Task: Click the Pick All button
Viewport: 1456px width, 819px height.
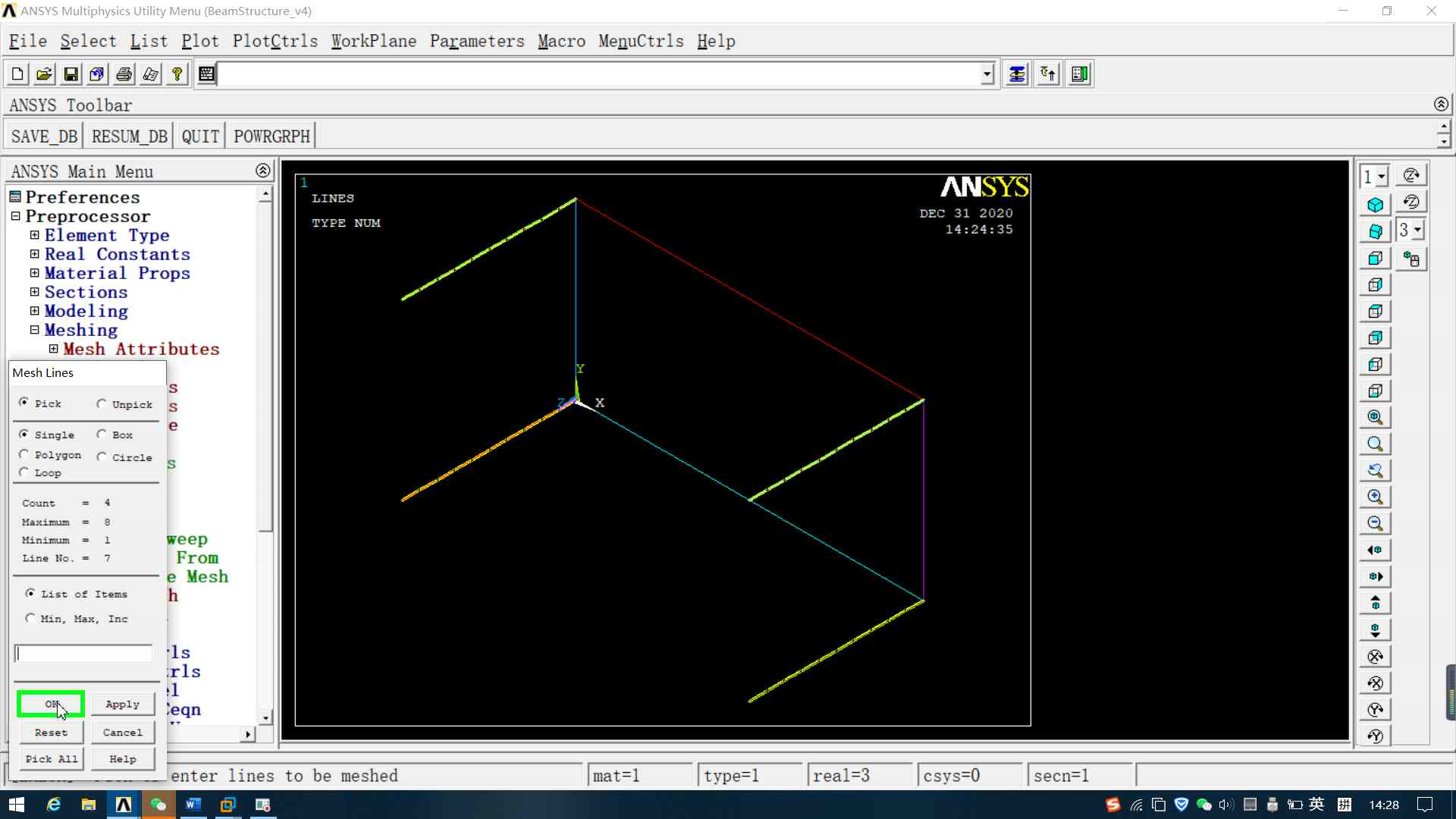Action: coord(51,759)
